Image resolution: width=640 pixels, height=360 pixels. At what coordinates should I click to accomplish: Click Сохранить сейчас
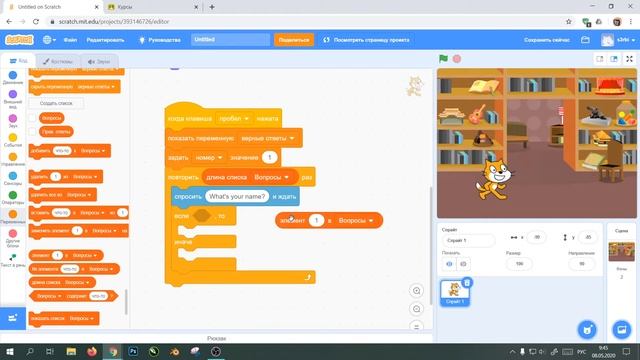tap(547, 40)
